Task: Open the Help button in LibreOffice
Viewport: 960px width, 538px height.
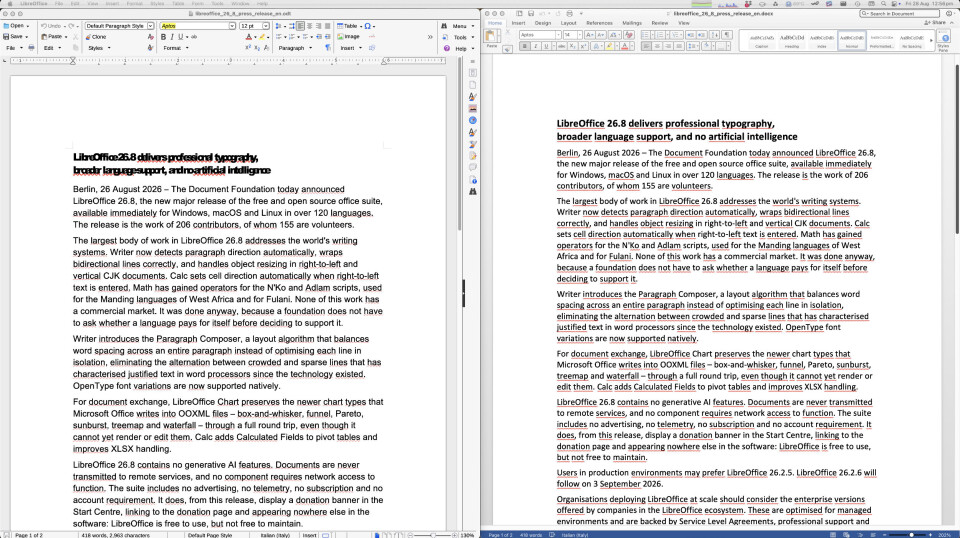Action: tap(460, 48)
